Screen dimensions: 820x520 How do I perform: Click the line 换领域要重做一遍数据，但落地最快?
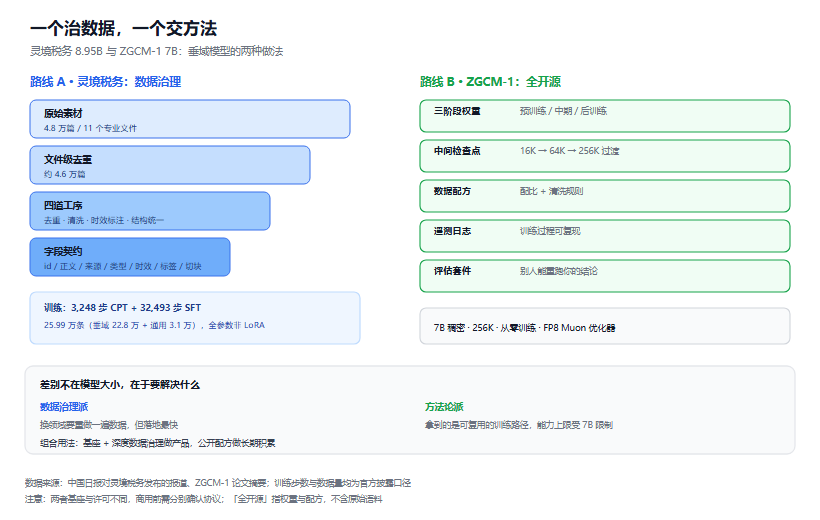(x=109, y=425)
